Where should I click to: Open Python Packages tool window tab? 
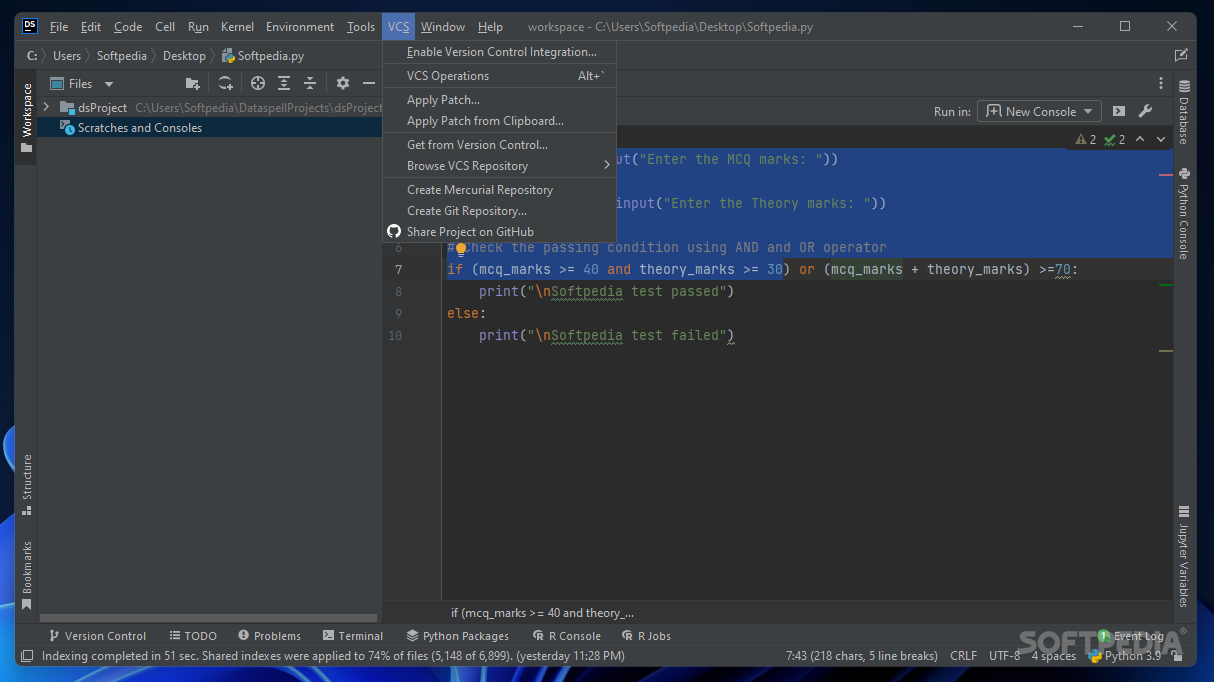(458, 636)
